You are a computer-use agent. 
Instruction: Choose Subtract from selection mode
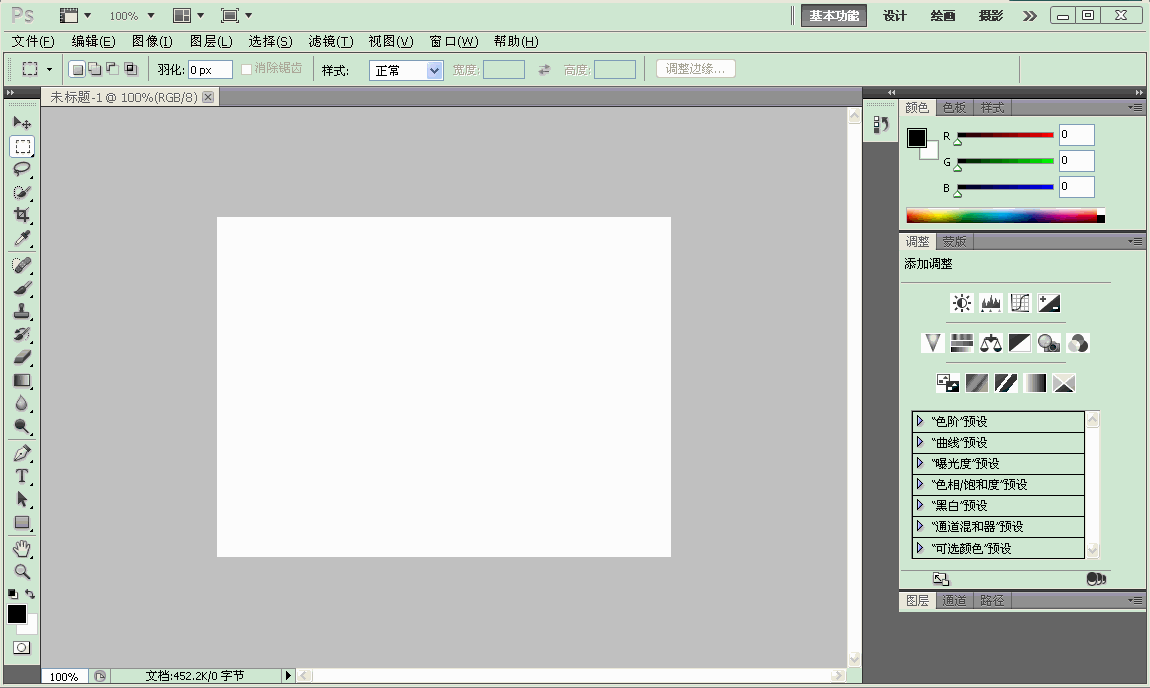coord(112,69)
